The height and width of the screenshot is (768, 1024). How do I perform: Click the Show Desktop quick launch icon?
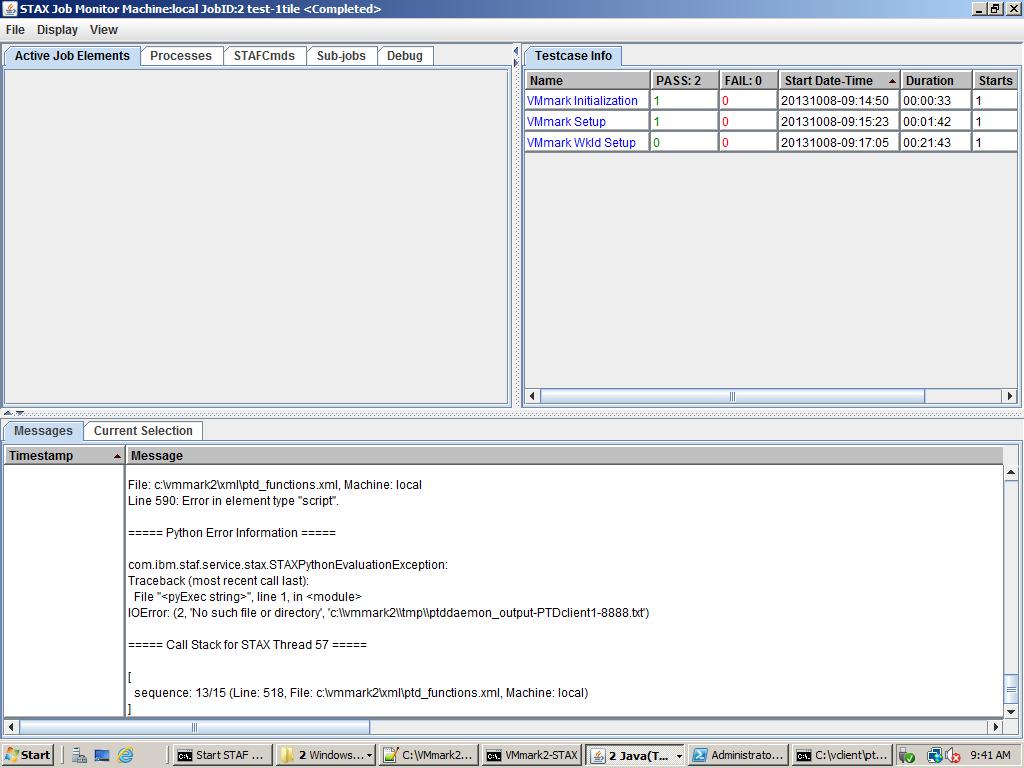pyautogui.click(x=102, y=755)
